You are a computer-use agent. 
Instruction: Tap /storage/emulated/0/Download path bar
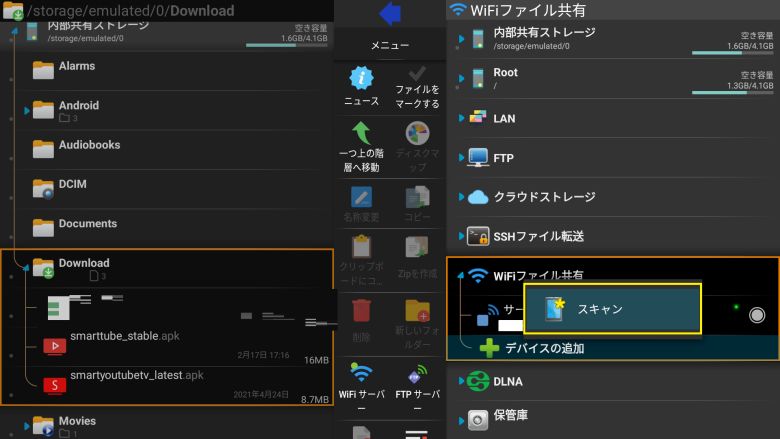pyautogui.click(x=167, y=10)
